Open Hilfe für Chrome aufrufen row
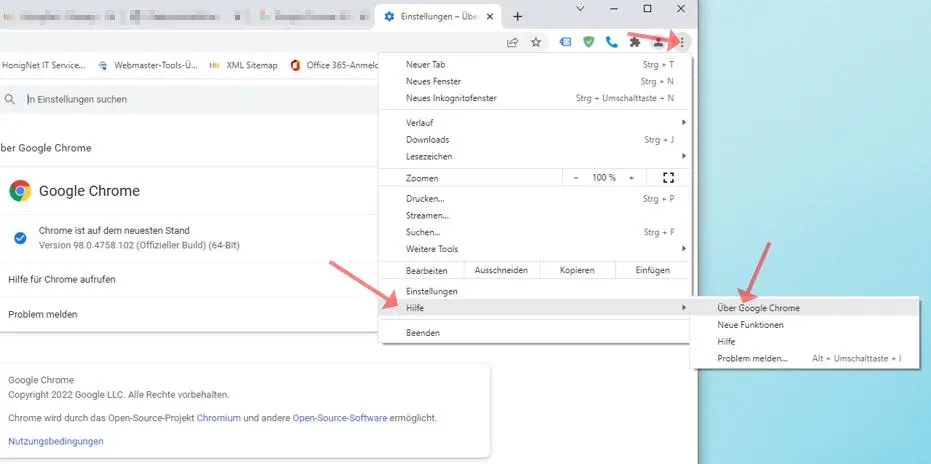931x464 pixels. click(x=189, y=279)
